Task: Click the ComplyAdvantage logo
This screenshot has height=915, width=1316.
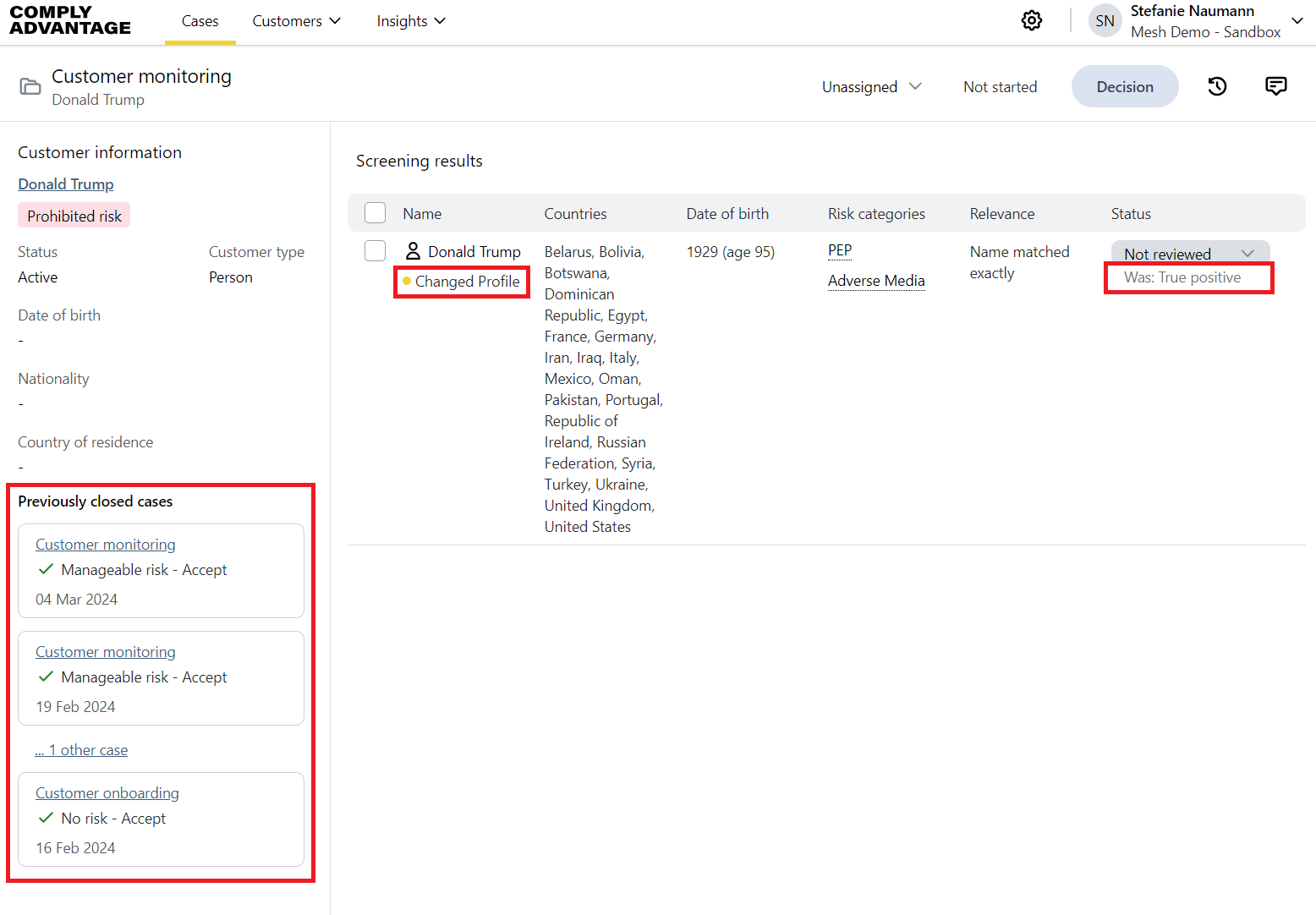Action: (70, 21)
